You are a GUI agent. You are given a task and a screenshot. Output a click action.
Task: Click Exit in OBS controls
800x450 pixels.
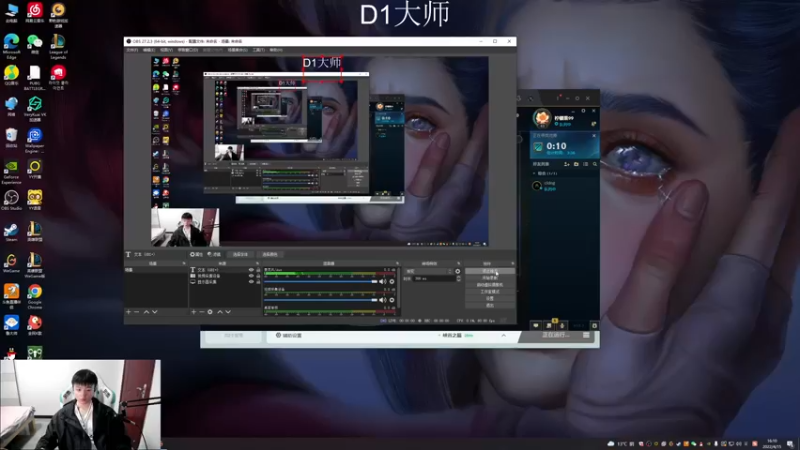coord(490,305)
